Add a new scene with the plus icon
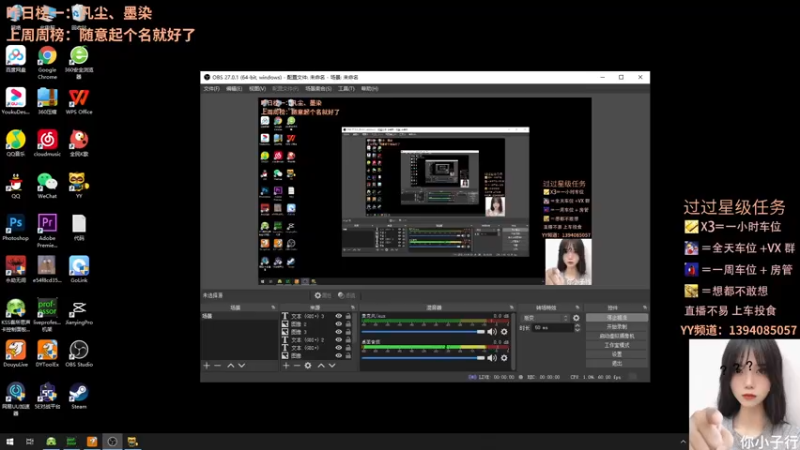This screenshot has width=800, height=450. pyautogui.click(x=207, y=366)
